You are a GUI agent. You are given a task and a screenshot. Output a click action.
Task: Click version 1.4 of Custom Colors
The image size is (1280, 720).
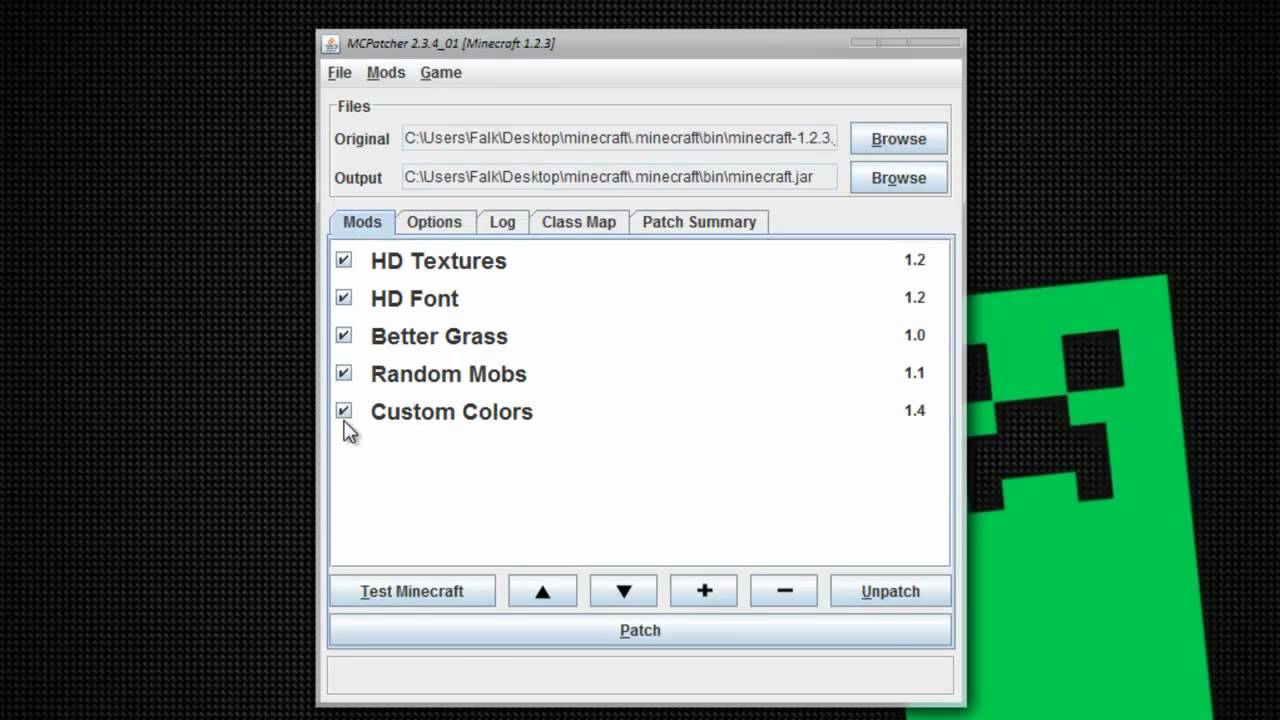pos(915,410)
